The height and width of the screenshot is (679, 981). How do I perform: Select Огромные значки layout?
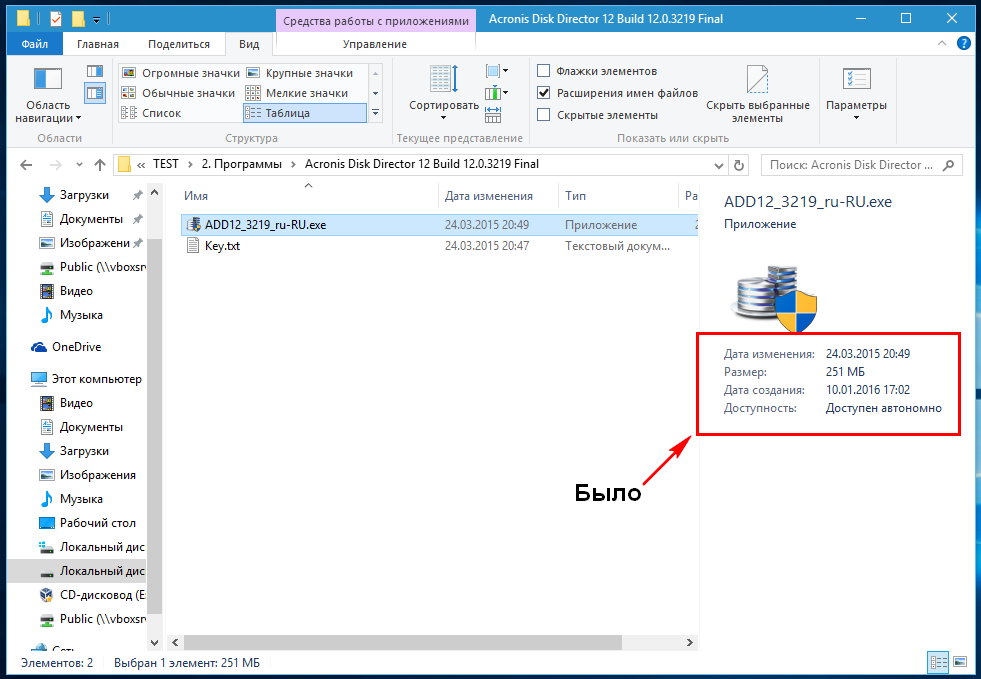point(180,73)
